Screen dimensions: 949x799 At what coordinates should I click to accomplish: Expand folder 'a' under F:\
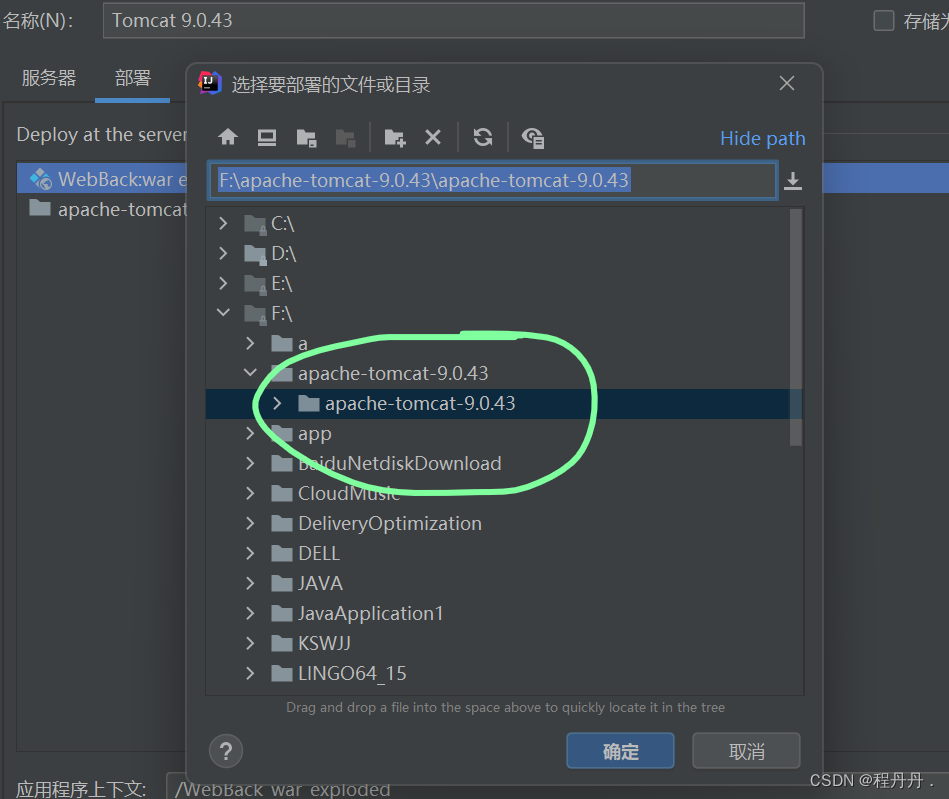pos(250,343)
